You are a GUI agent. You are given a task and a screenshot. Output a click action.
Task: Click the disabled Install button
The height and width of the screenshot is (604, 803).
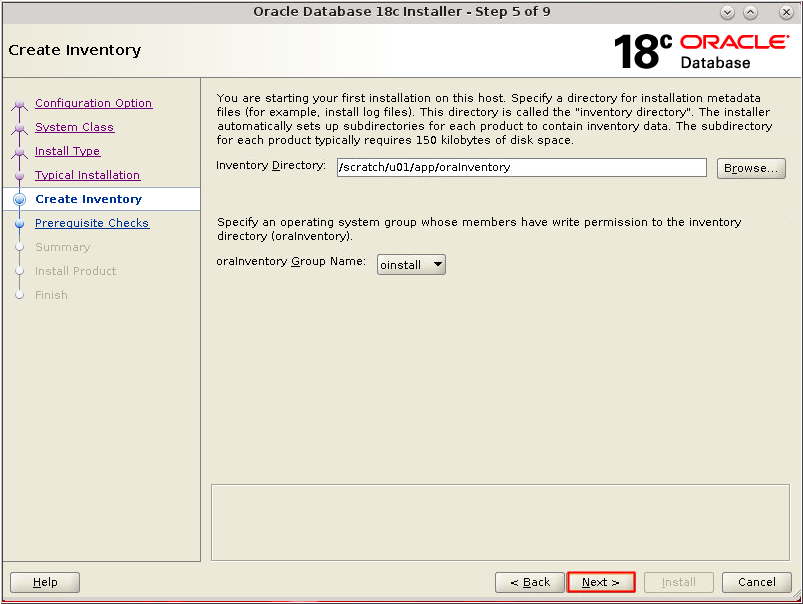click(x=679, y=582)
